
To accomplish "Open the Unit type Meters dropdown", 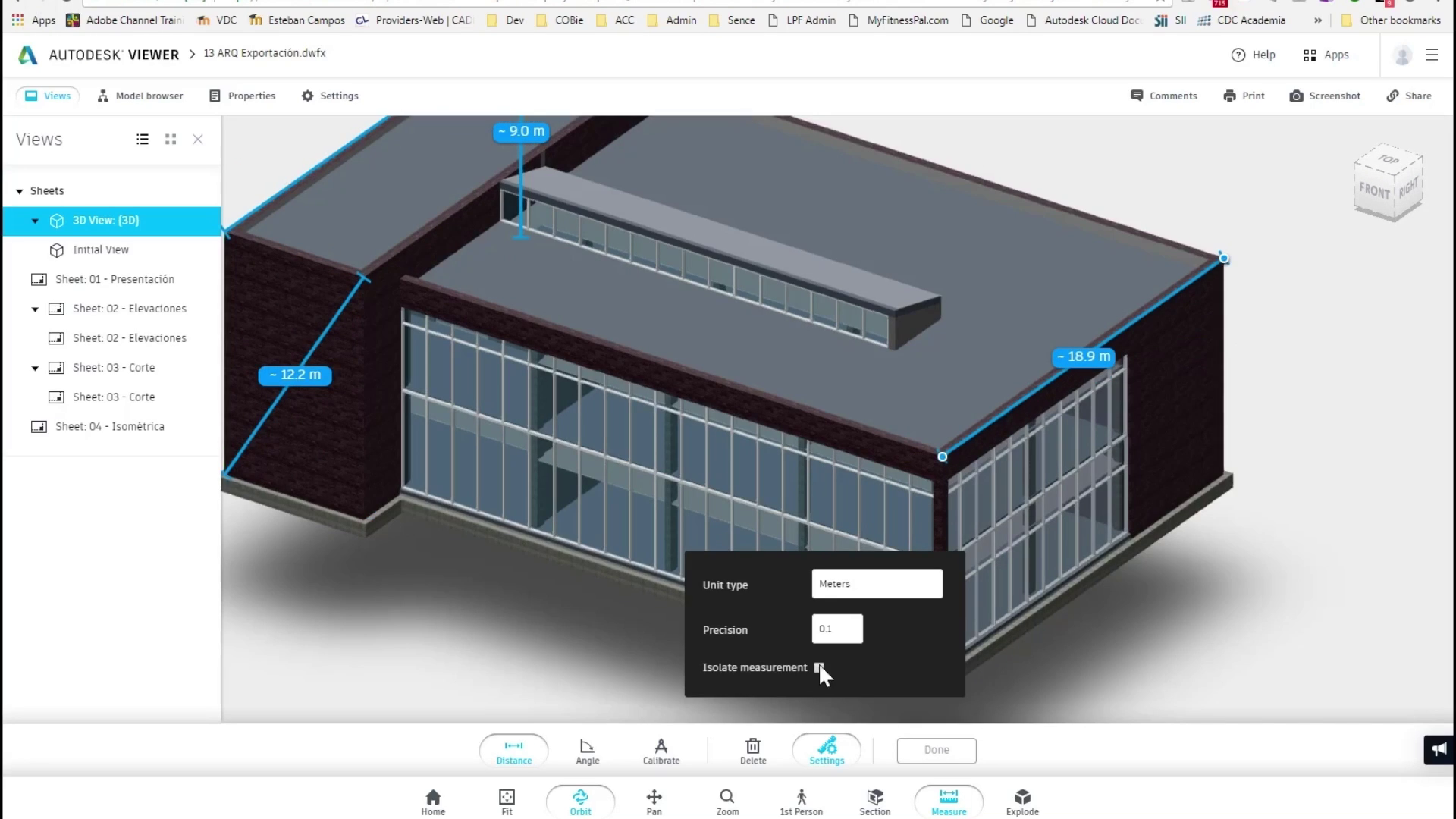I will click(877, 584).
